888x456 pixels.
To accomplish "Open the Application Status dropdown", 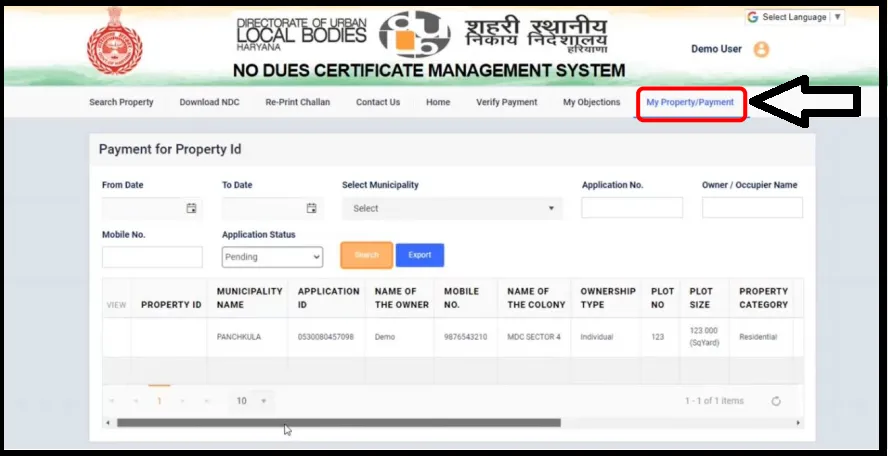I will (x=272, y=257).
